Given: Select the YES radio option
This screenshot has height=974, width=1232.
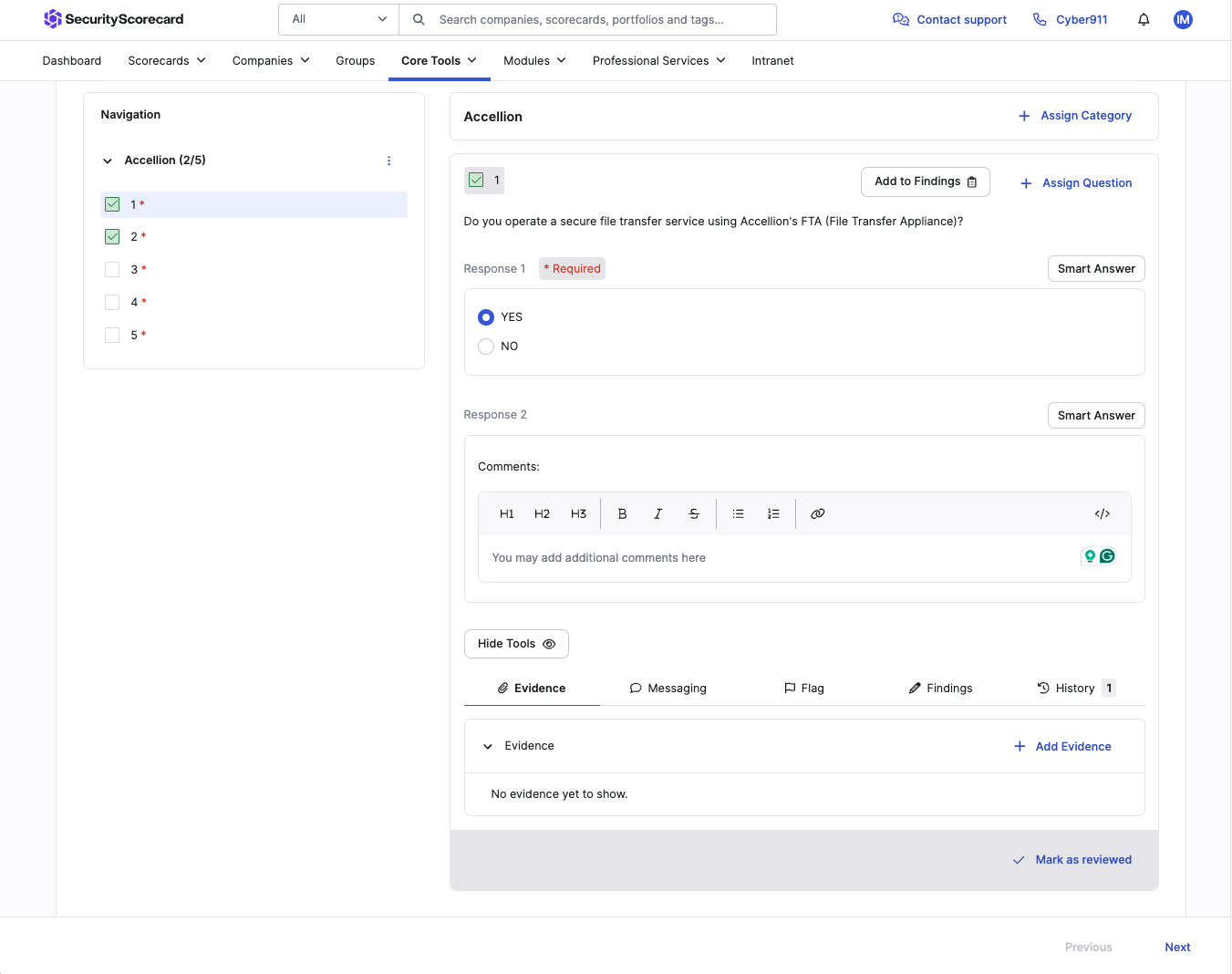Looking at the screenshot, I should 486,317.
